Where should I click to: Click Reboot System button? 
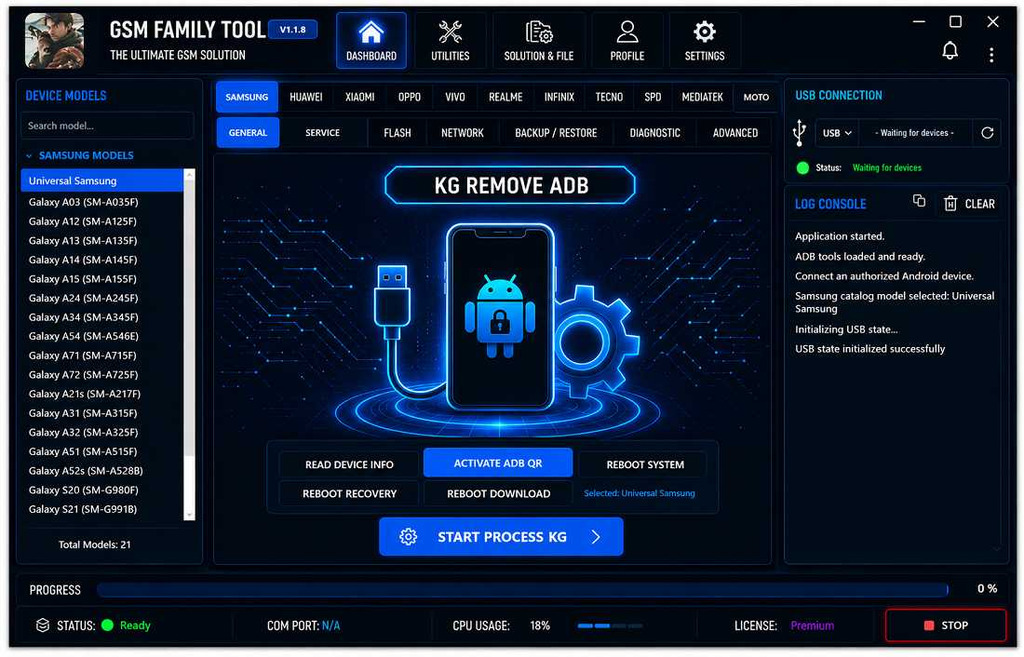[x=645, y=464]
